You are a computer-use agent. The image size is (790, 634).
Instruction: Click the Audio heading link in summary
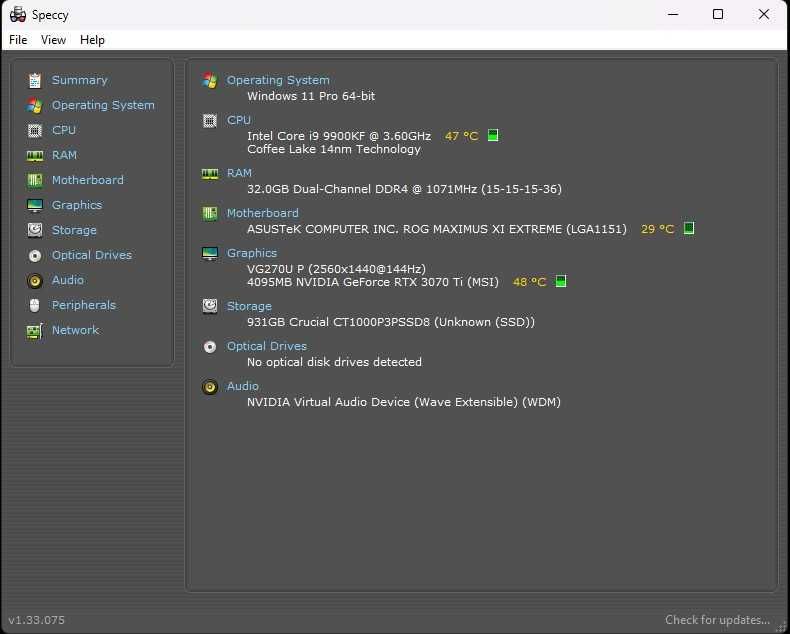point(243,386)
